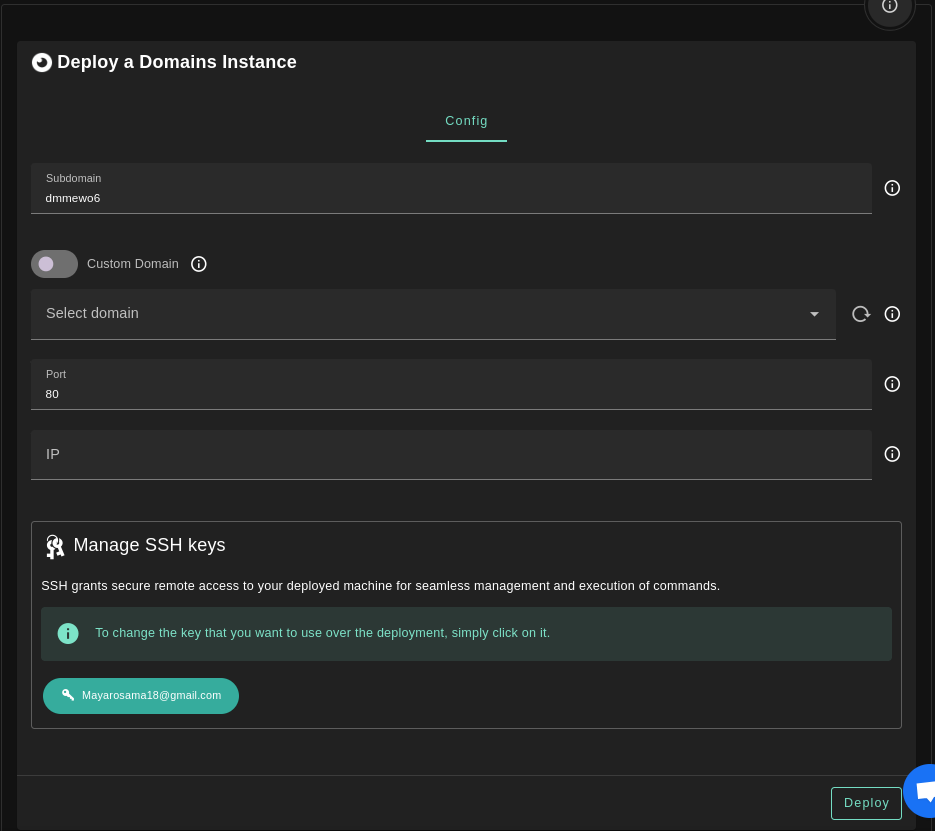Click the 'To change the key' hint text
This screenshot has height=831, width=935.
tap(323, 633)
